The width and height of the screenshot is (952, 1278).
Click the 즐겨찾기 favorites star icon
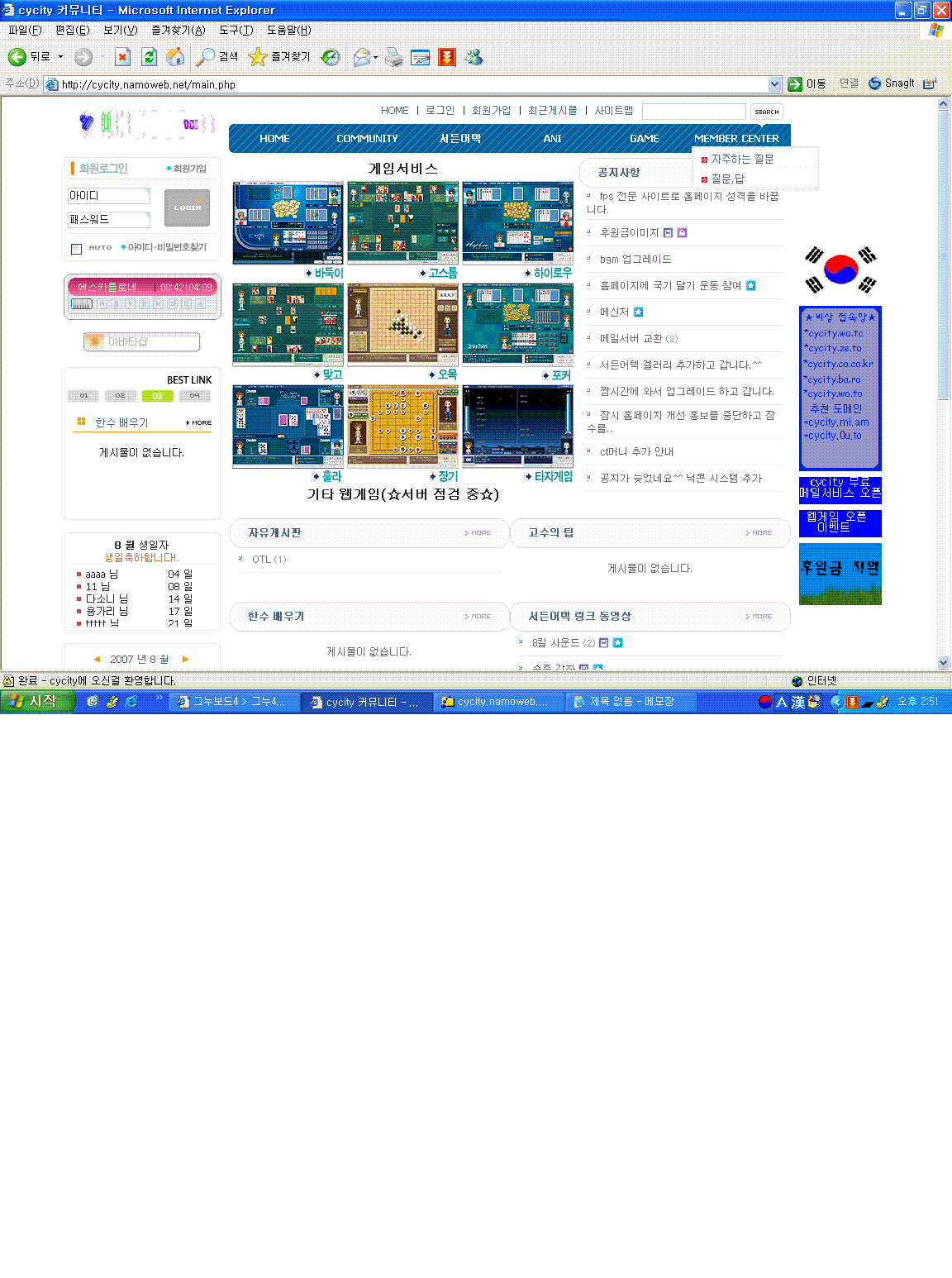pyautogui.click(x=258, y=57)
